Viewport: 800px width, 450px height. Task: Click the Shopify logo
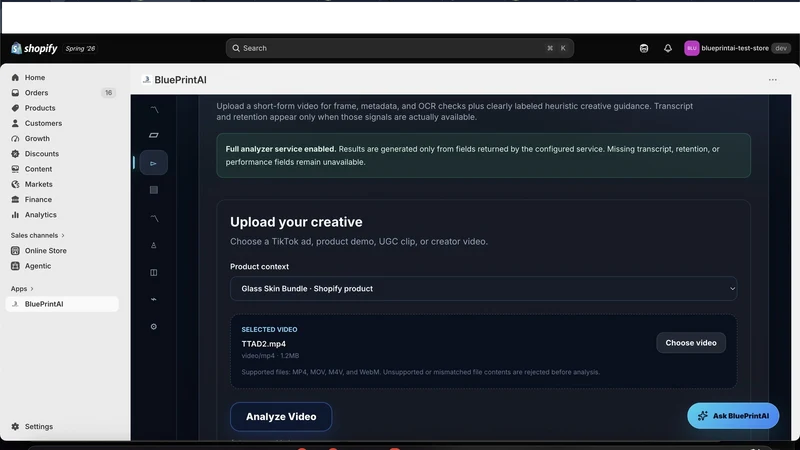pyautogui.click(x=34, y=48)
